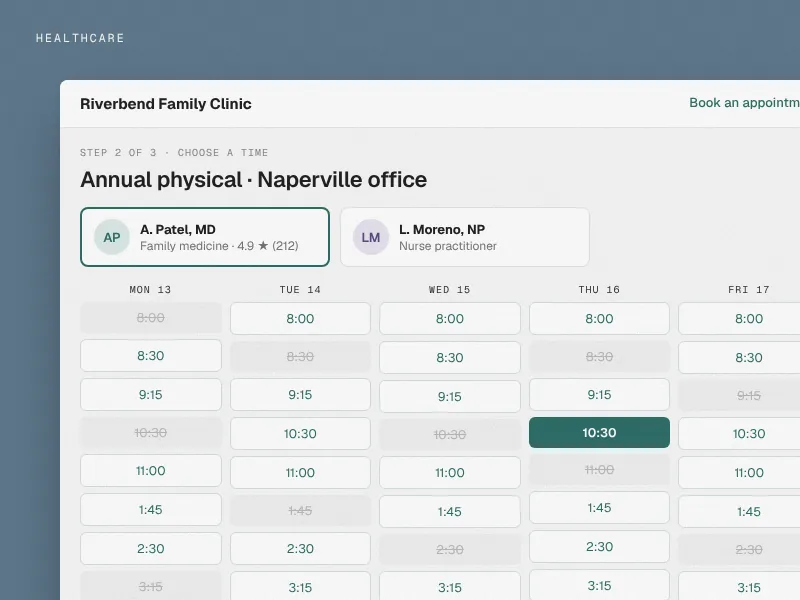Click the crossed-out Friday 17 9:15 slot
Screen dimensions: 800x600
[x=739, y=395]
